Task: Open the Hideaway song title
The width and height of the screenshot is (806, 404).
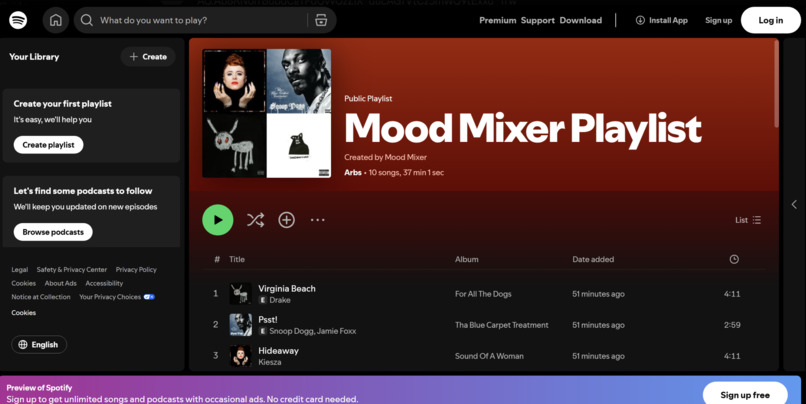Action: point(278,351)
